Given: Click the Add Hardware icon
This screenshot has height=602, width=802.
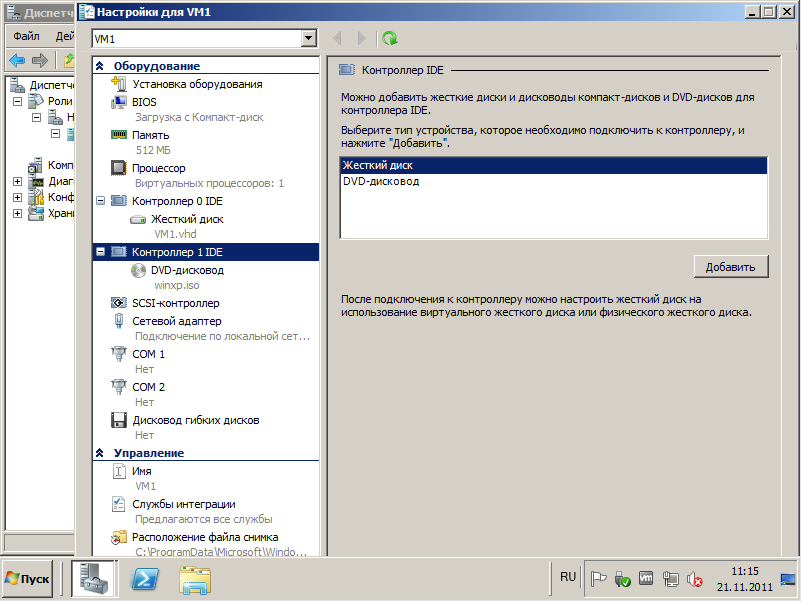Looking at the screenshot, I should tap(119, 83).
